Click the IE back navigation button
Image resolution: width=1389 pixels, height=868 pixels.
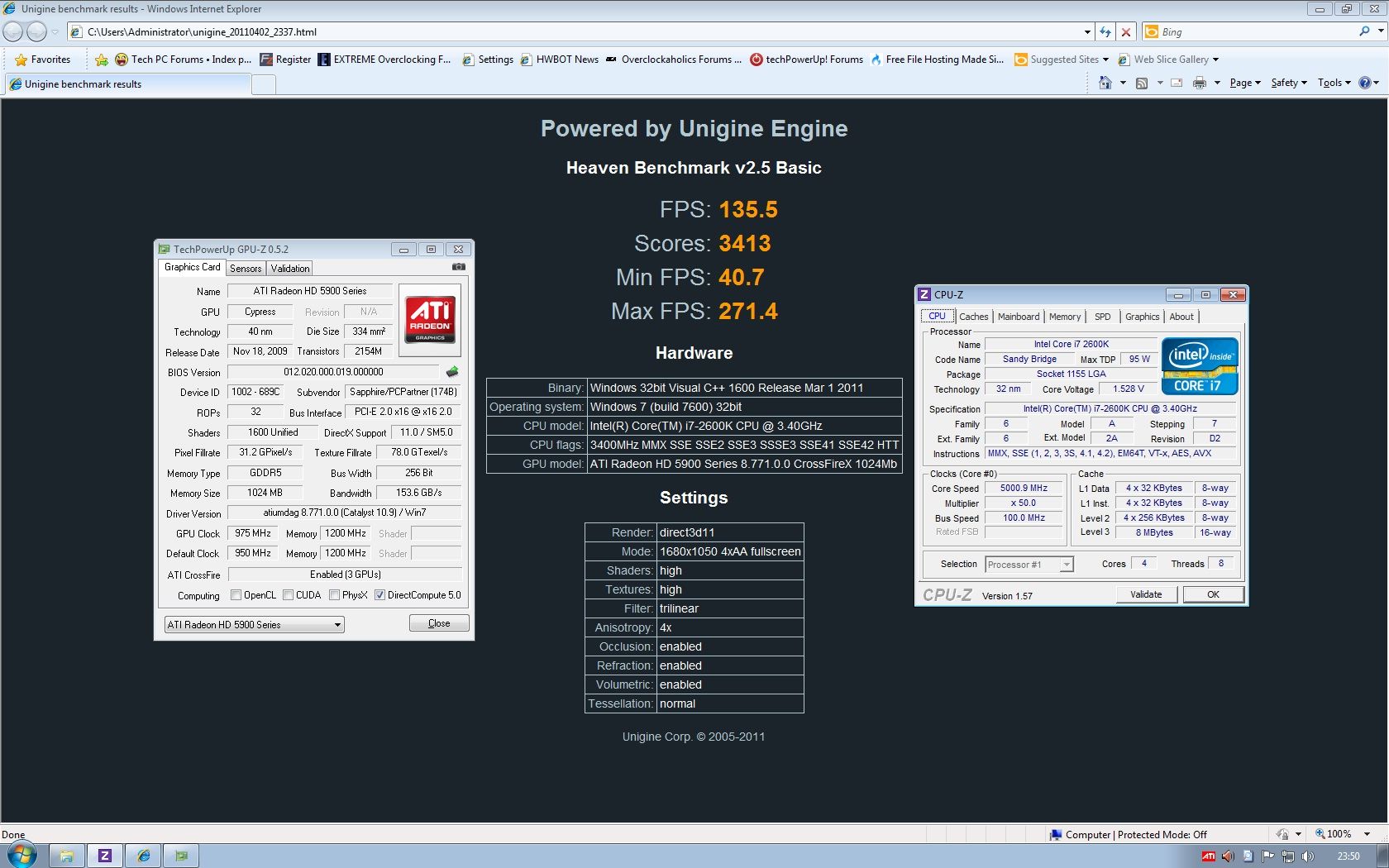[13, 31]
